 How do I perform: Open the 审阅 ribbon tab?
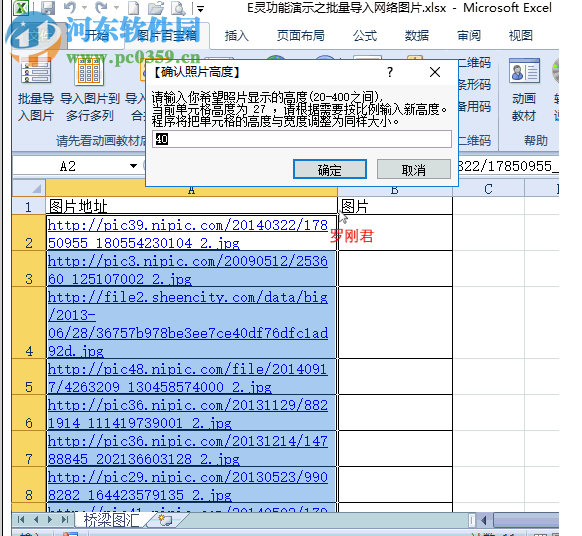pos(469,36)
